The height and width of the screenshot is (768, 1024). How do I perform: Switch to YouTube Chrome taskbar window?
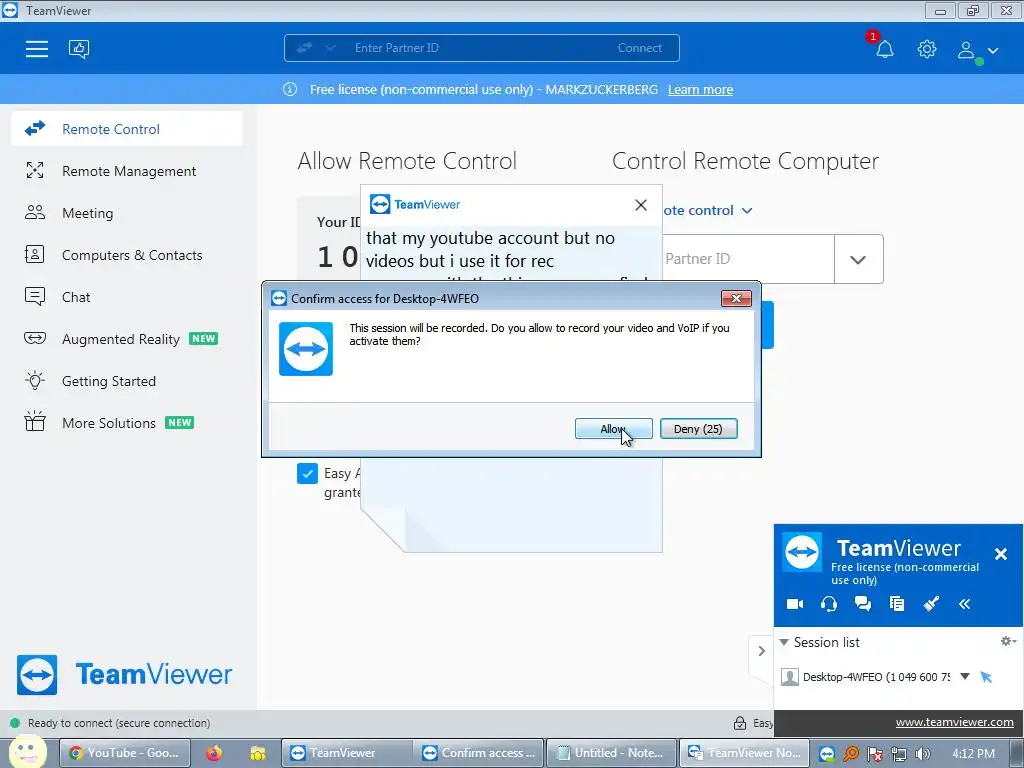tap(125, 753)
